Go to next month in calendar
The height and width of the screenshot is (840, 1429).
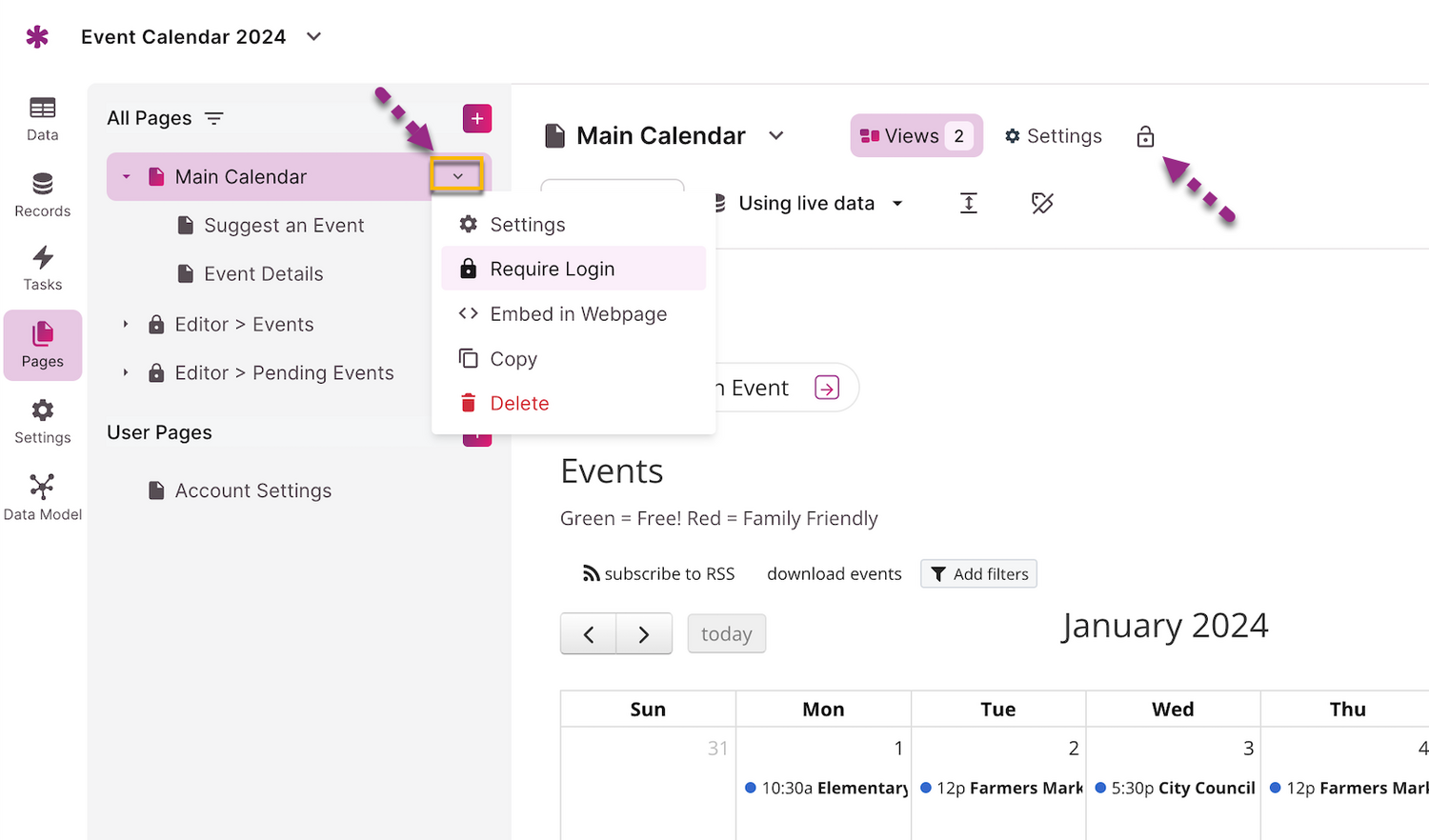tap(644, 634)
